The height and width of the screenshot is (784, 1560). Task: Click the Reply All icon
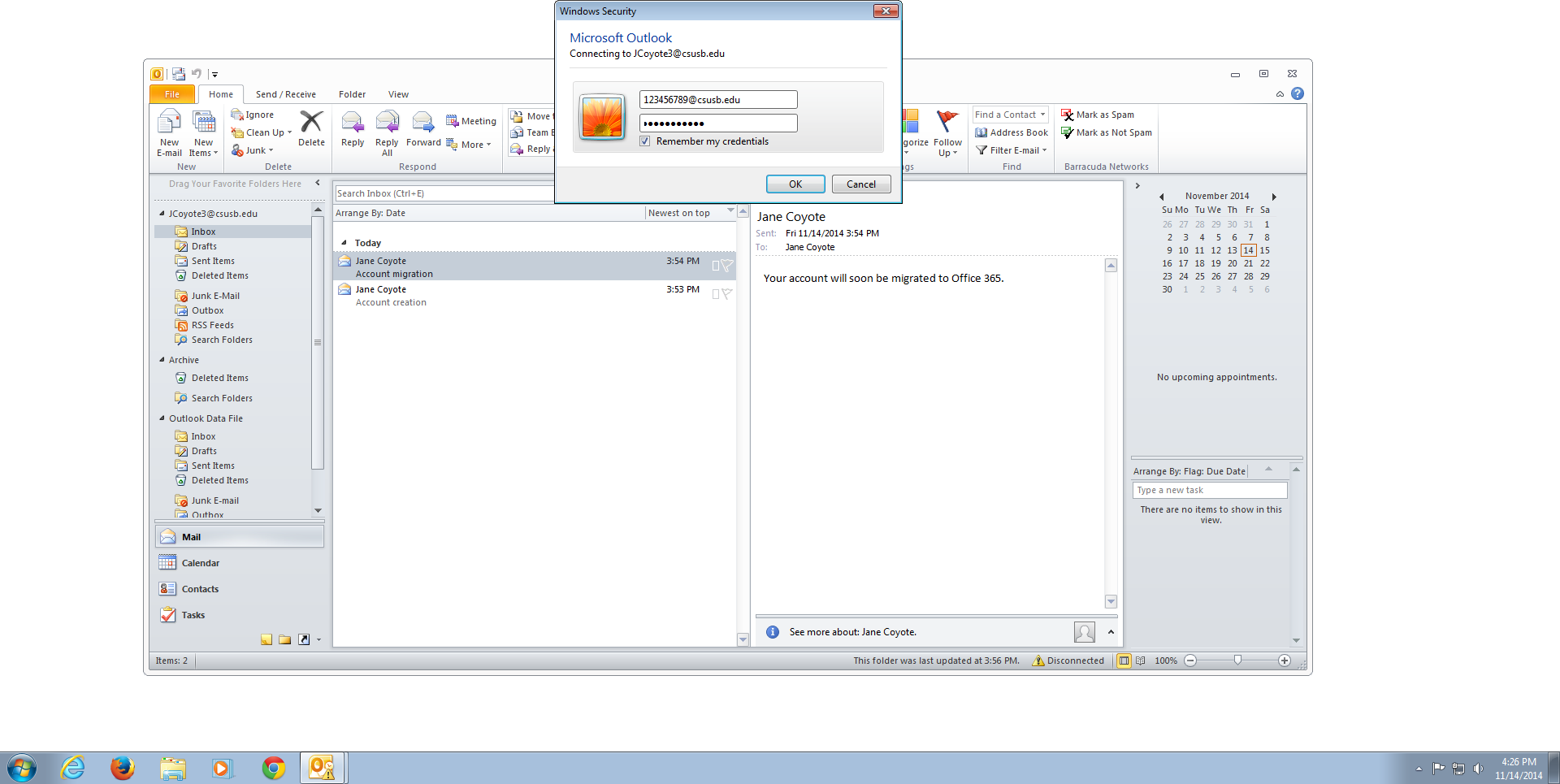pos(387,123)
